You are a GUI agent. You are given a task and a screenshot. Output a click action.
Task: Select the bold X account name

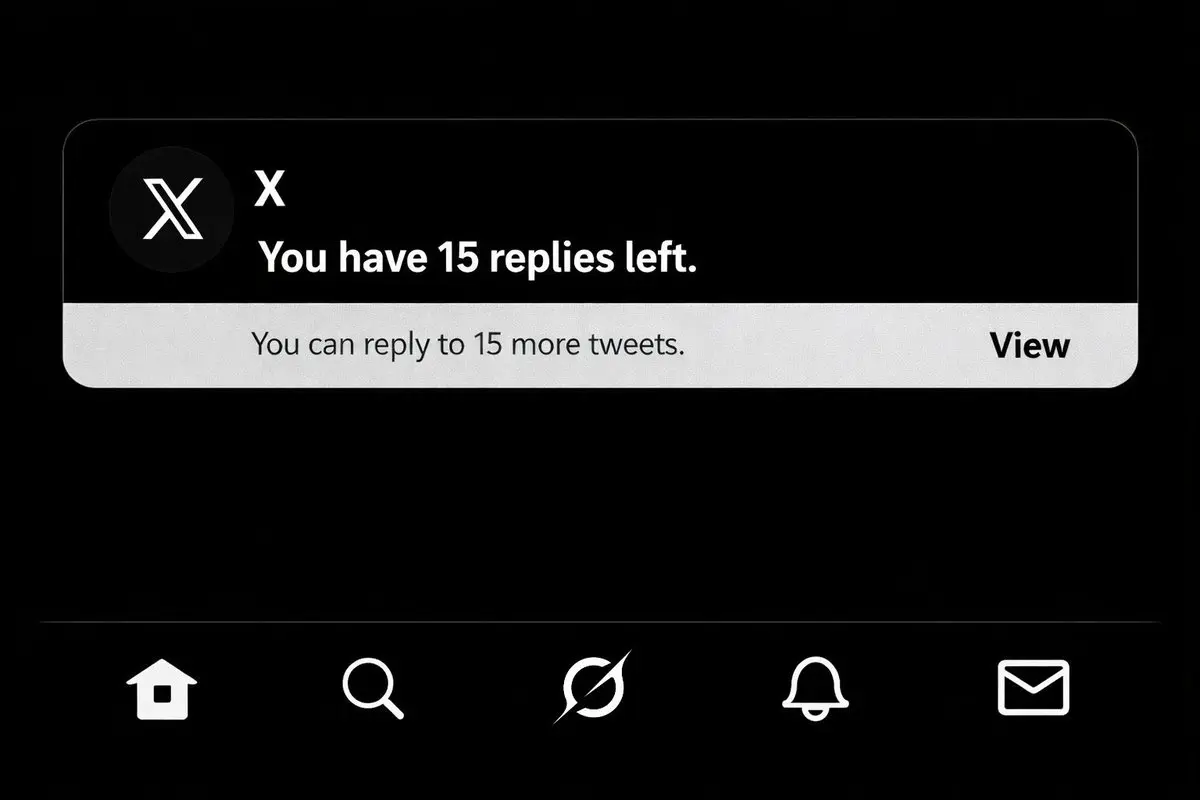(270, 188)
